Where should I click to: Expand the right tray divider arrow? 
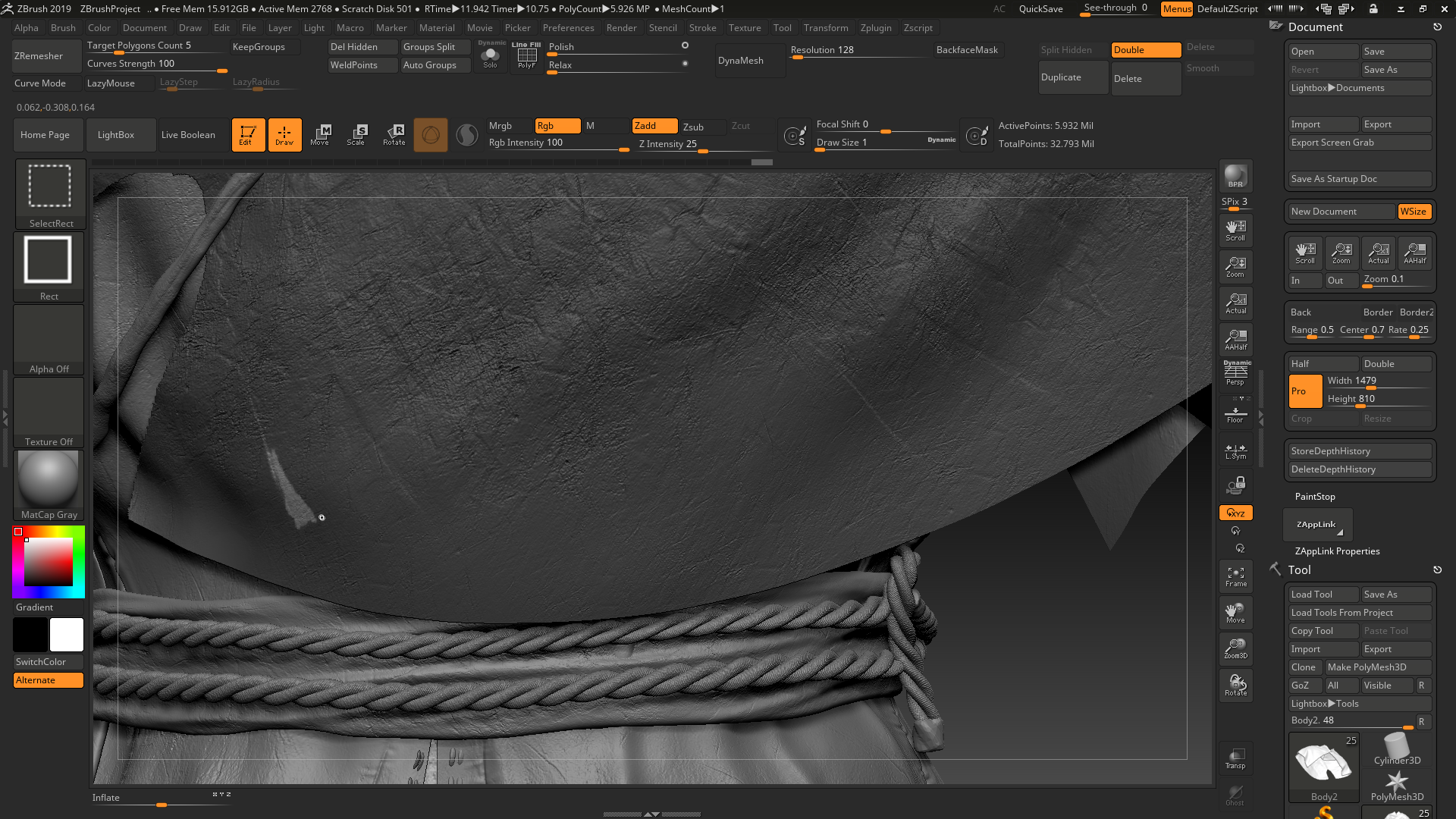(1261, 417)
